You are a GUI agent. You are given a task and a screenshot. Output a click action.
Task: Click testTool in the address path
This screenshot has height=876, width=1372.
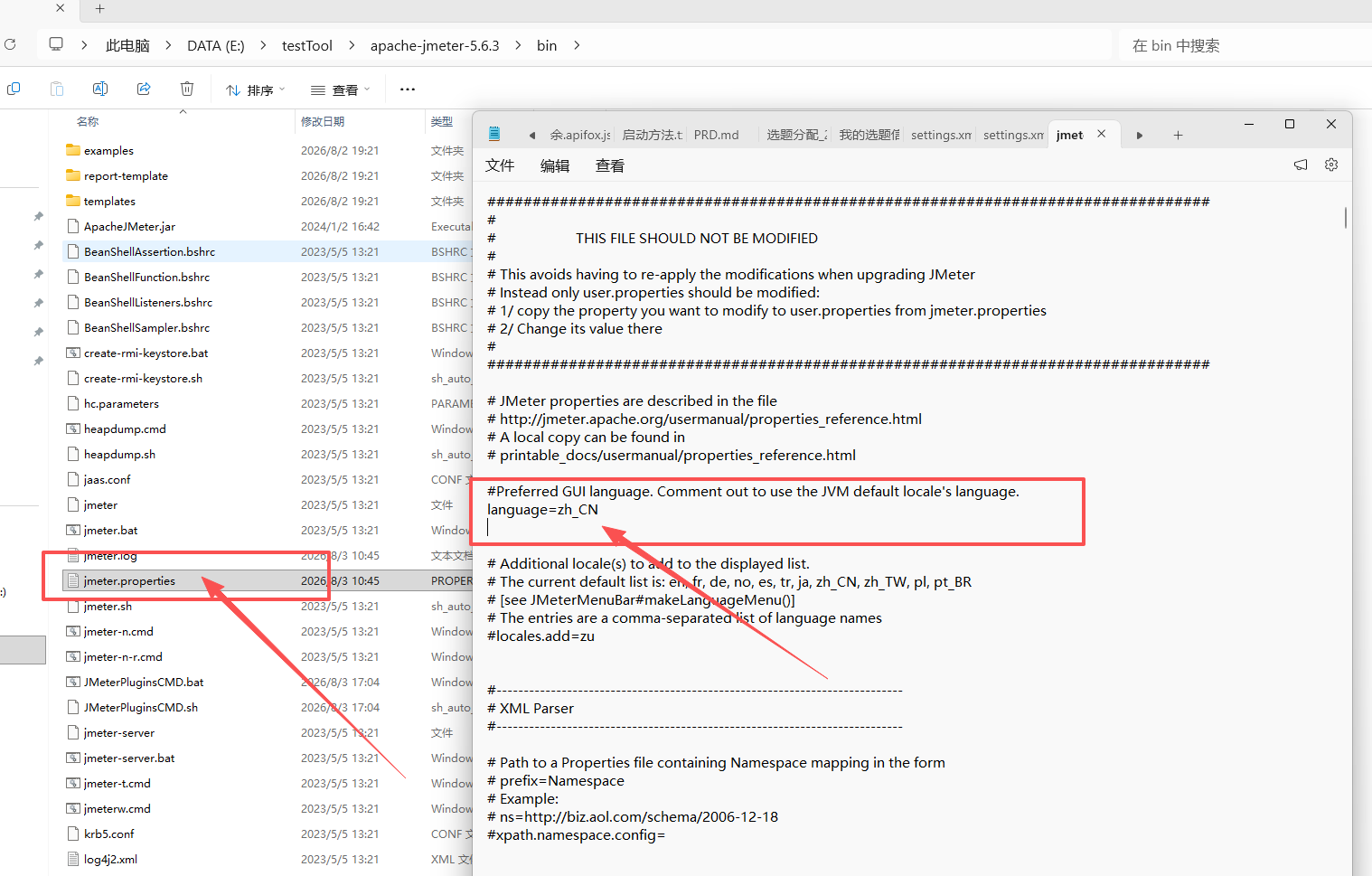307,45
